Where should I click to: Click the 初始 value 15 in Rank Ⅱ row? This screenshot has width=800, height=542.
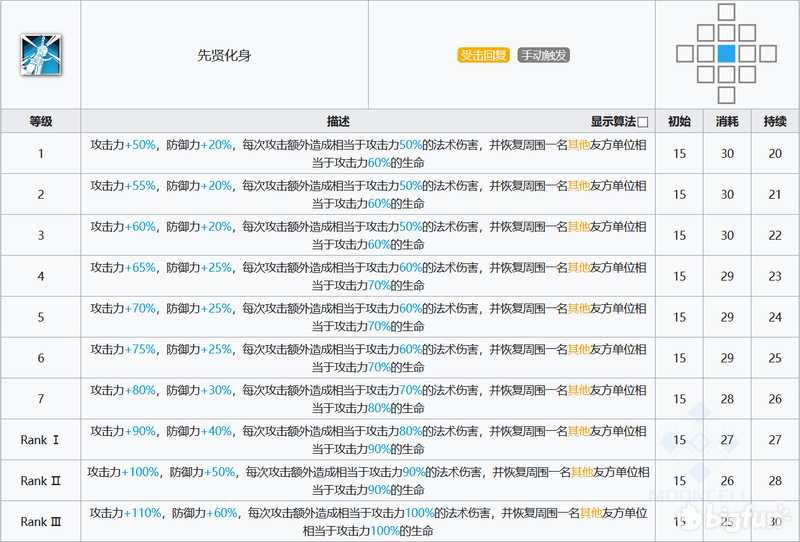coord(679,481)
